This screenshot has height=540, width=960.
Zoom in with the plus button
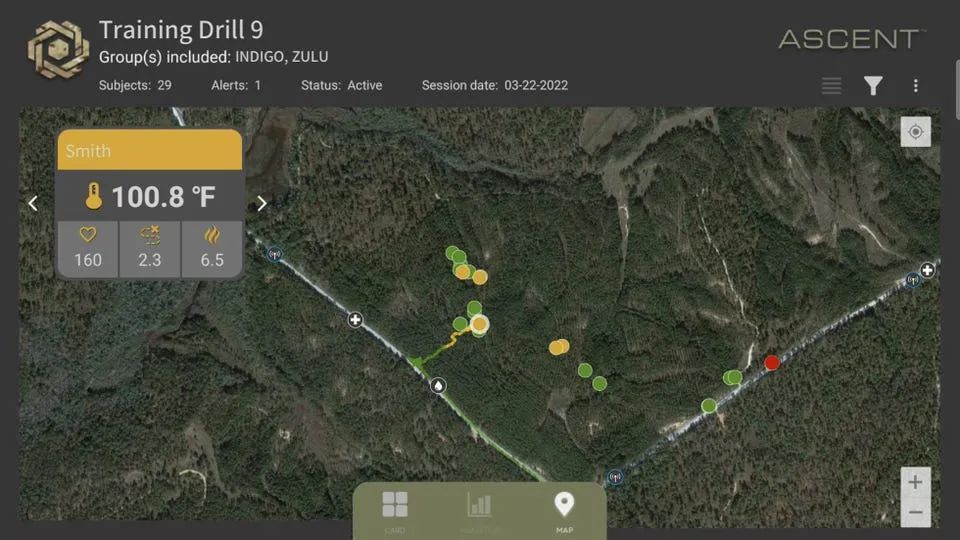pyautogui.click(x=915, y=482)
